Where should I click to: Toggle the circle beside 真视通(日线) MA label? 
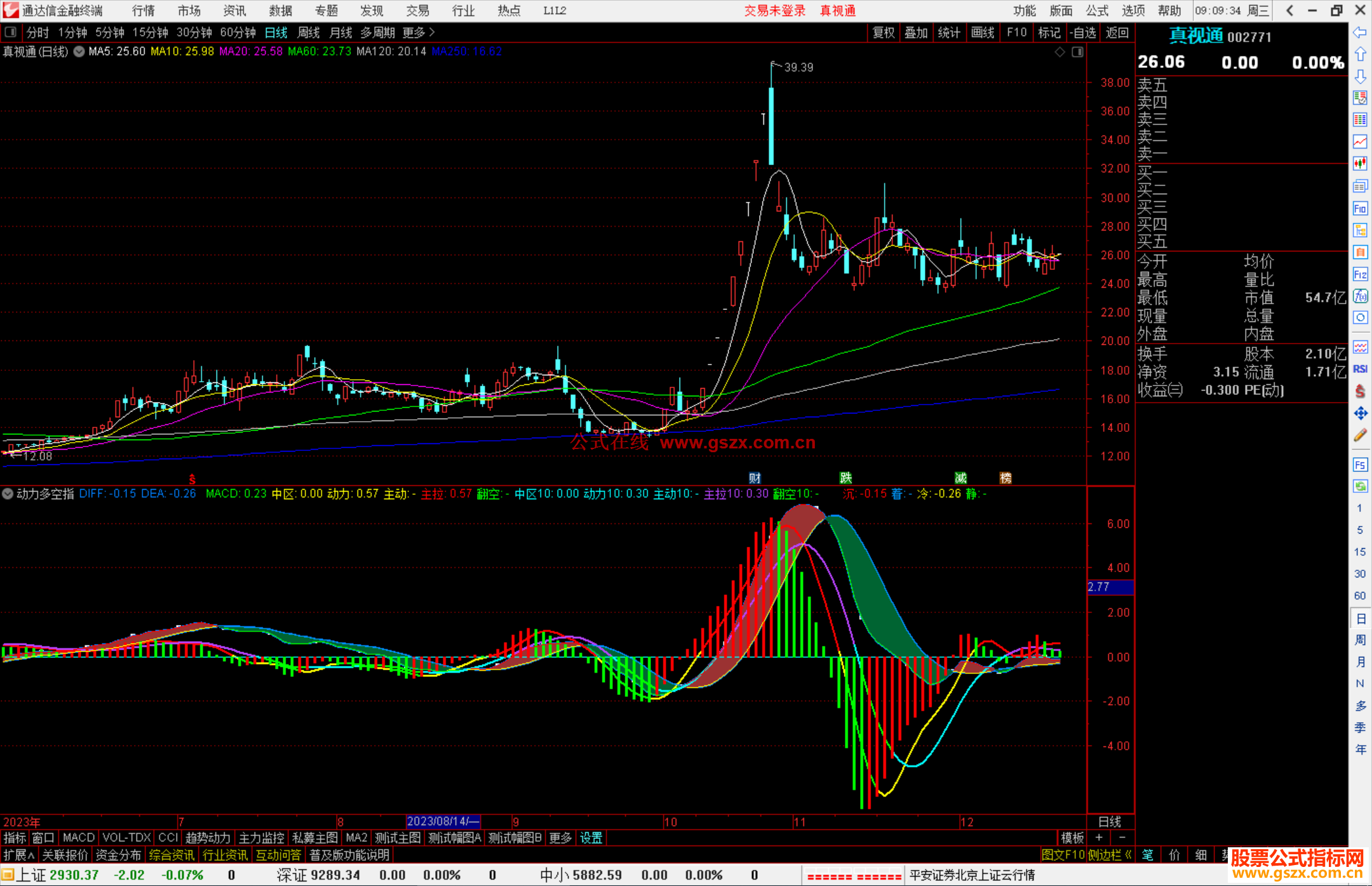[79, 52]
